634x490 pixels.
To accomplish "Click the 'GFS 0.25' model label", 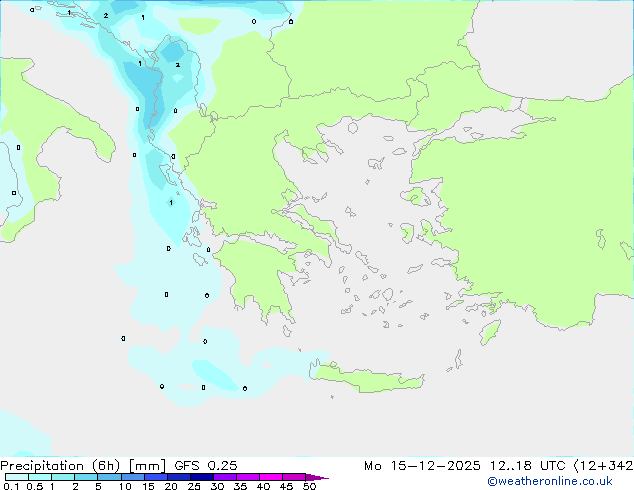I will pyautogui.click(x=206, y=466).
